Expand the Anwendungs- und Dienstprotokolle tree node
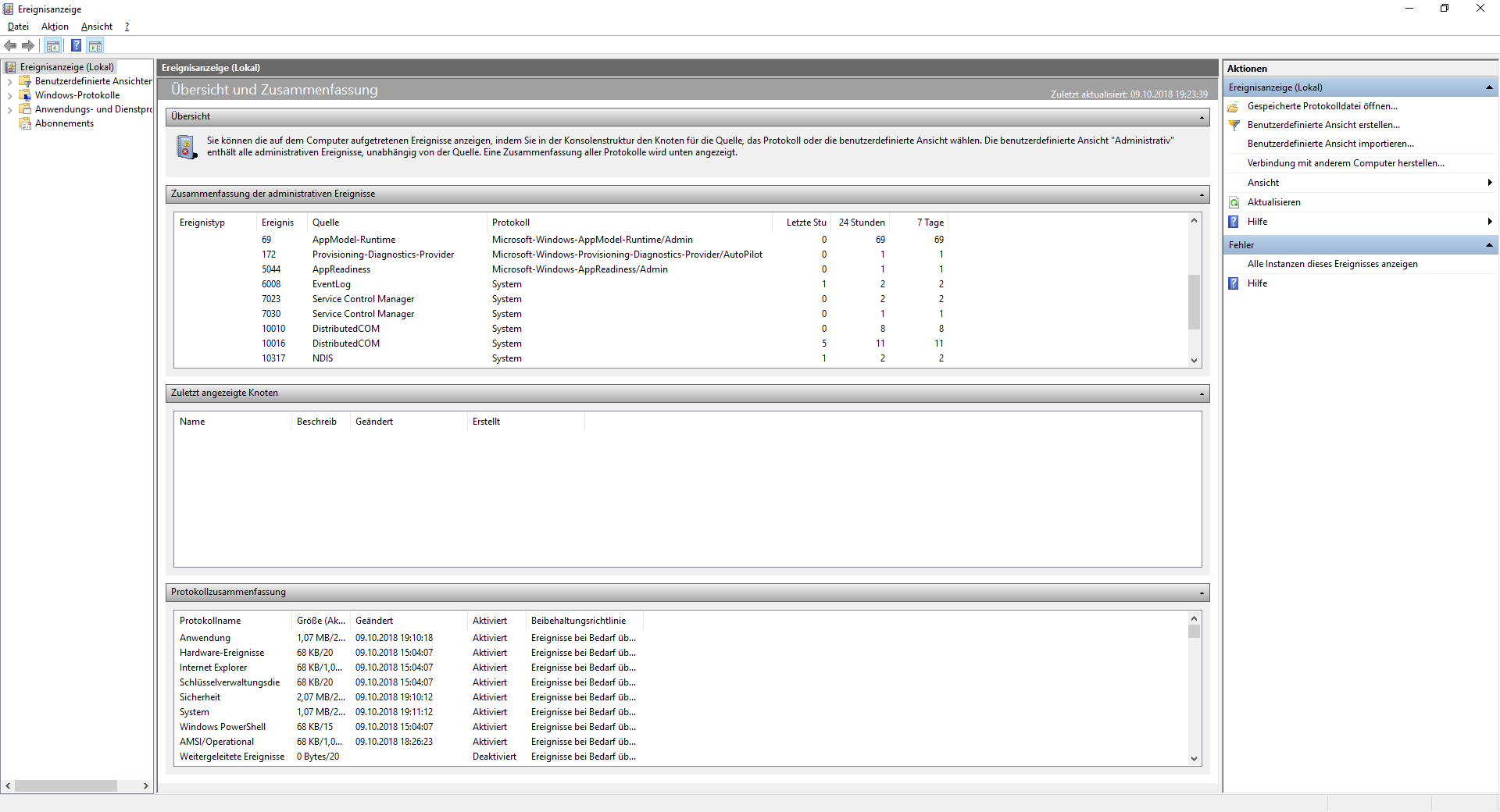The image size is (1500, 812). [x=9, y=109]
